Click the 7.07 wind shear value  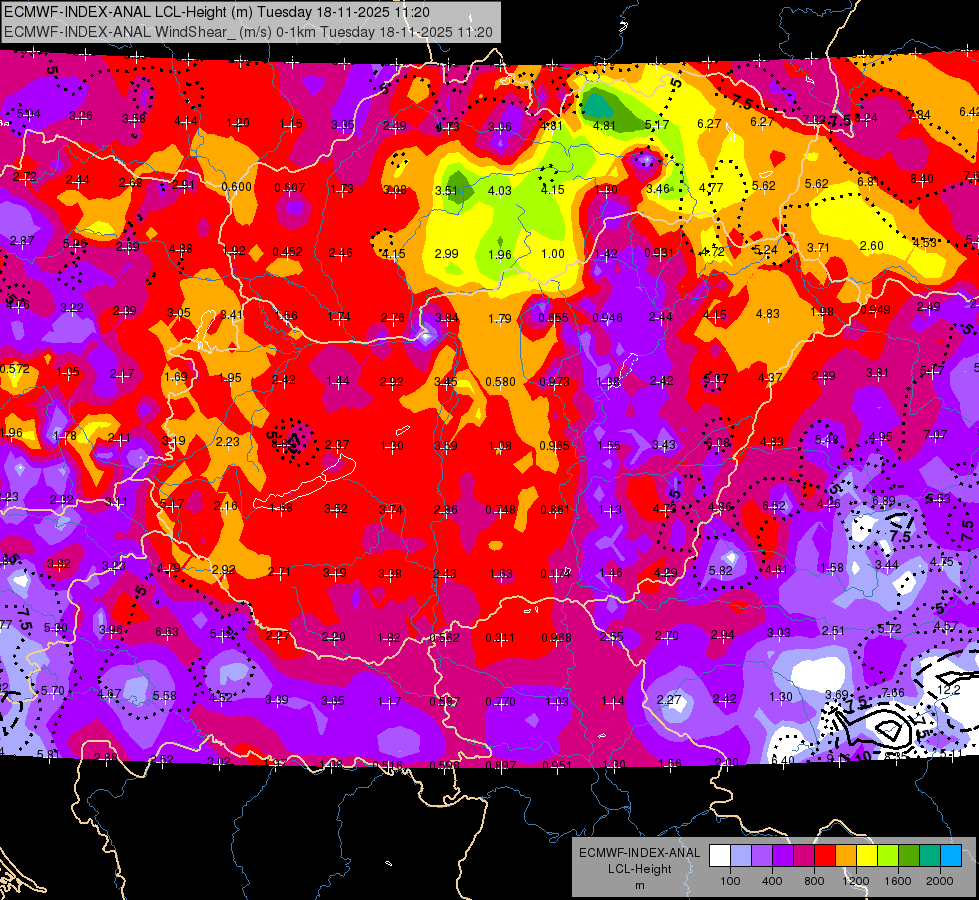pyautogui.click(x=935, y=434)
